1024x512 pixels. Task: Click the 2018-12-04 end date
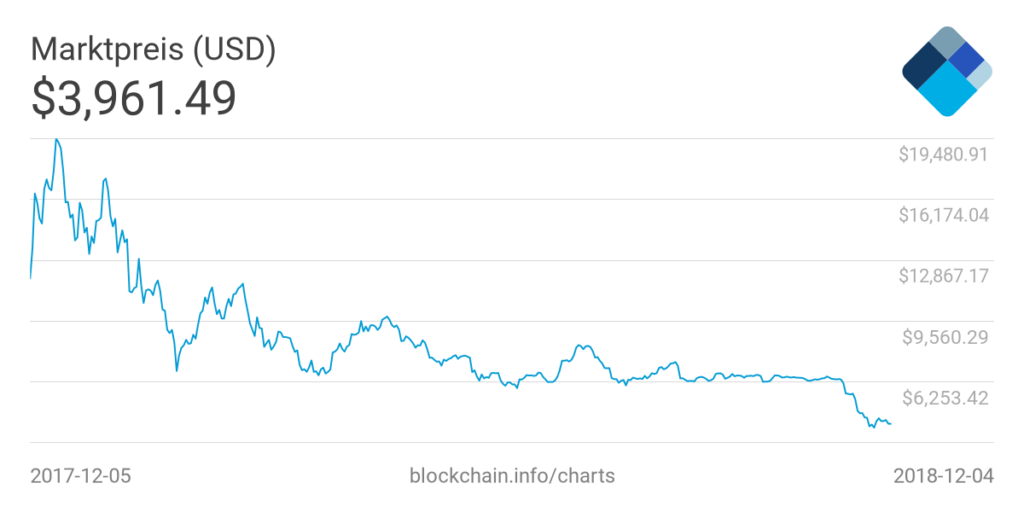(x=943, y=475)
